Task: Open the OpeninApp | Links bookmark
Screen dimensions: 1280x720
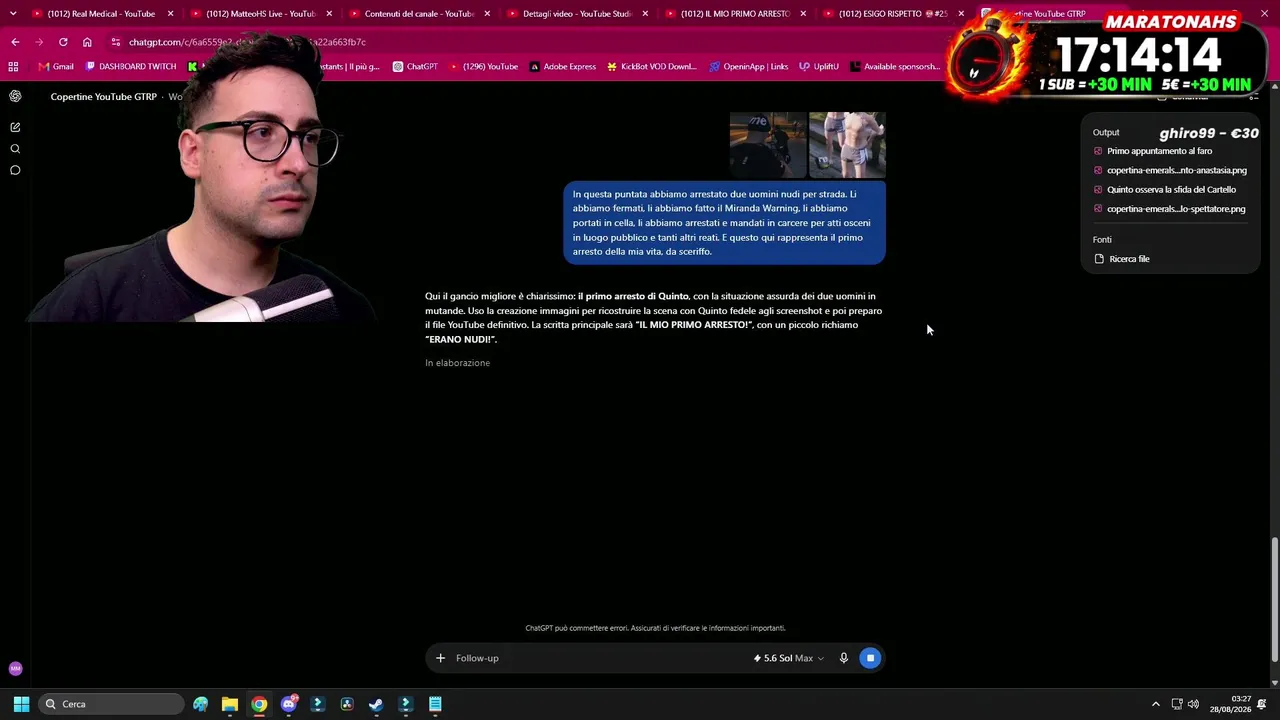Action: pyautogui.click(x=749, y=67)
